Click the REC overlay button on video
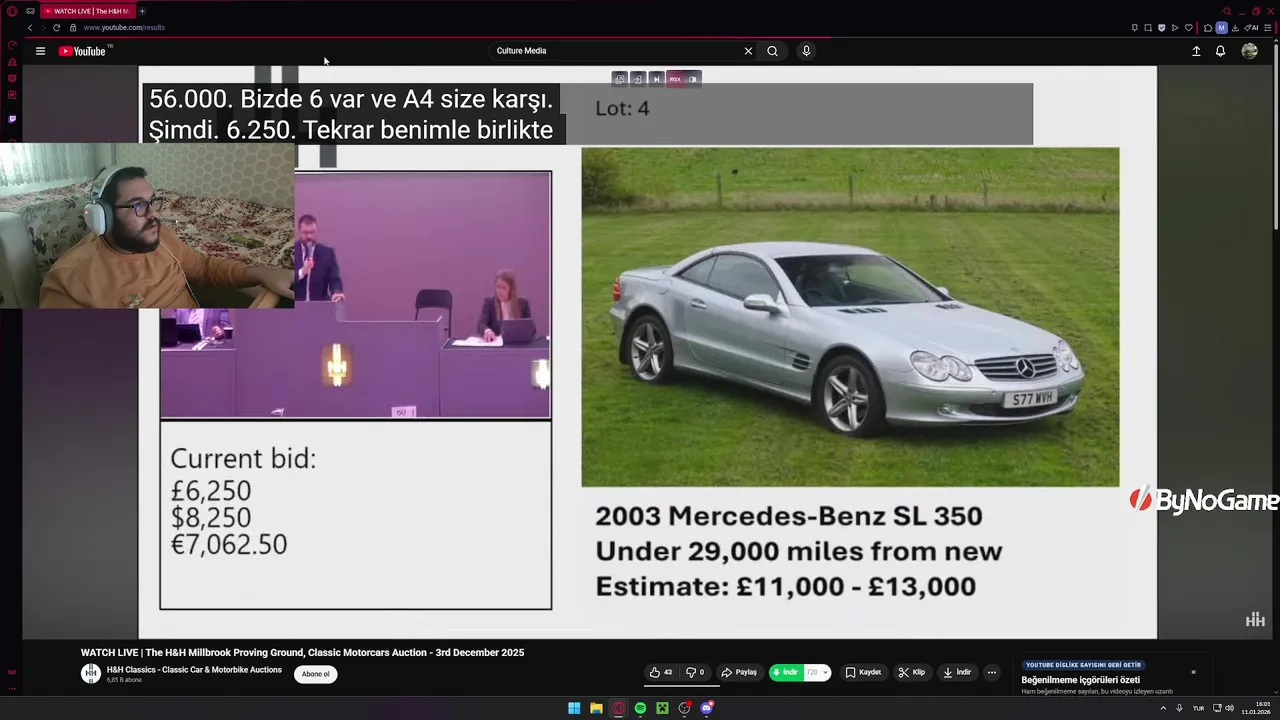This screenshot has height=720, width=1280. click(x=675, y=79)
